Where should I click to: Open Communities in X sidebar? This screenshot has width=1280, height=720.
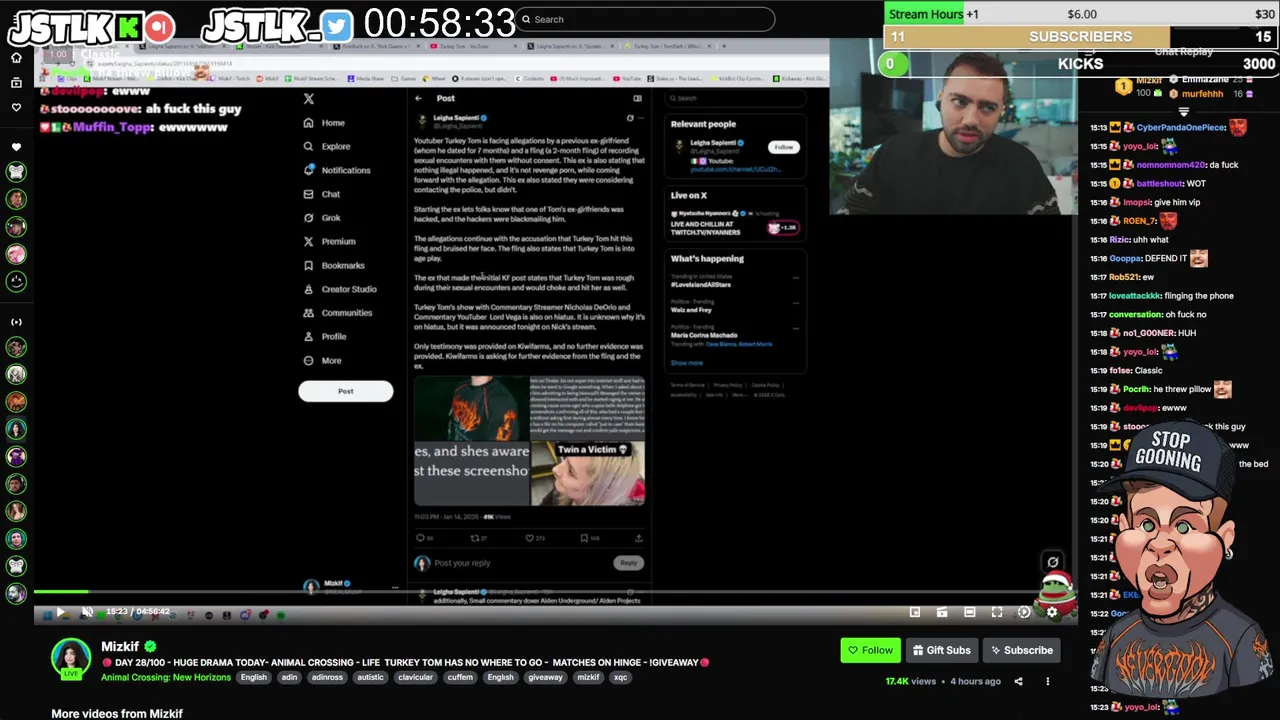[338, 313]
